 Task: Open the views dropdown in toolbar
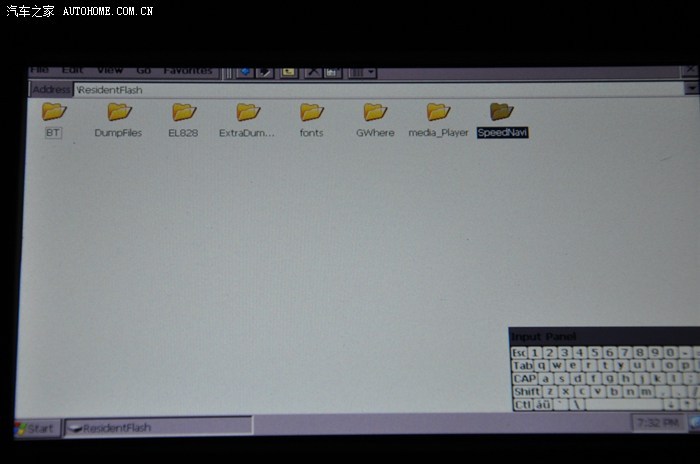(x=371, y=72)
